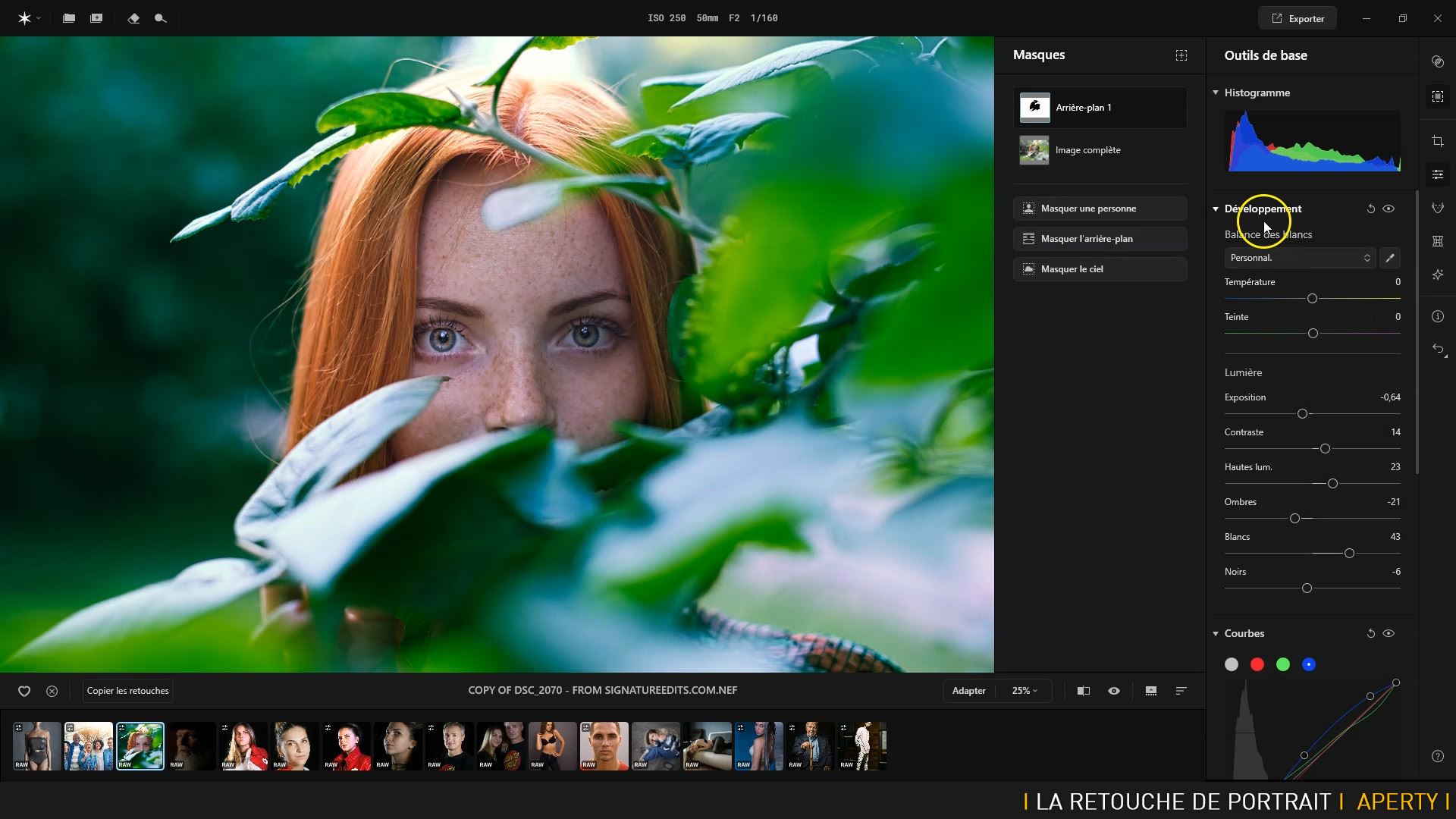The width and height of the screenshot is (1456, 819).
Task: Open the 25% zoom level dropdown
Action: coord(1024,691)
